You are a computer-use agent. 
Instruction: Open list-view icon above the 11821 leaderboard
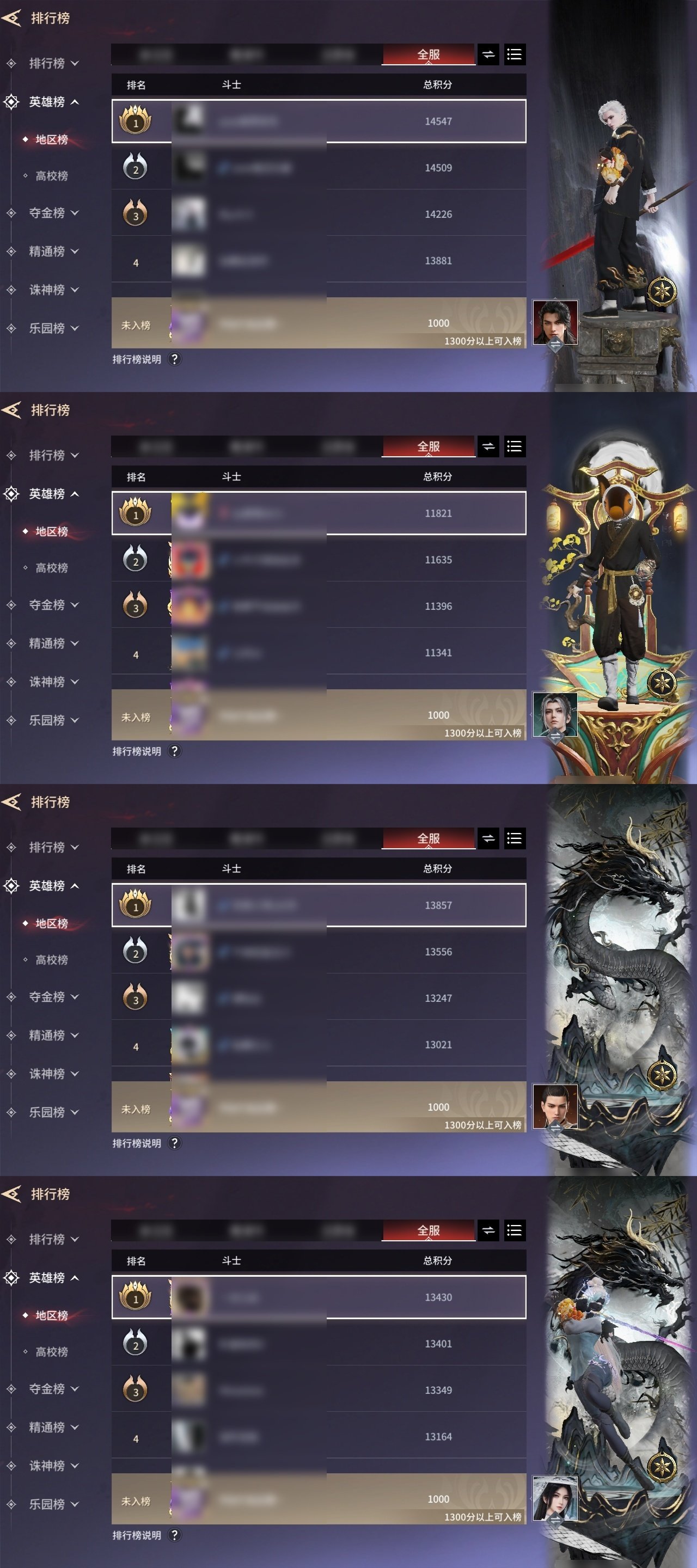pos(515,447)
